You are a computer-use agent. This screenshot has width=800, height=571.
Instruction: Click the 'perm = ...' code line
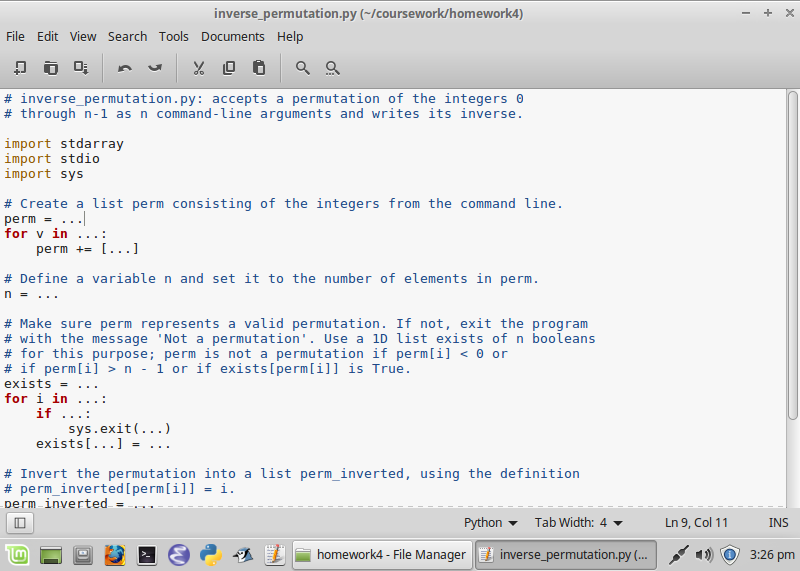pyautogui.click(x=44, y=219)
